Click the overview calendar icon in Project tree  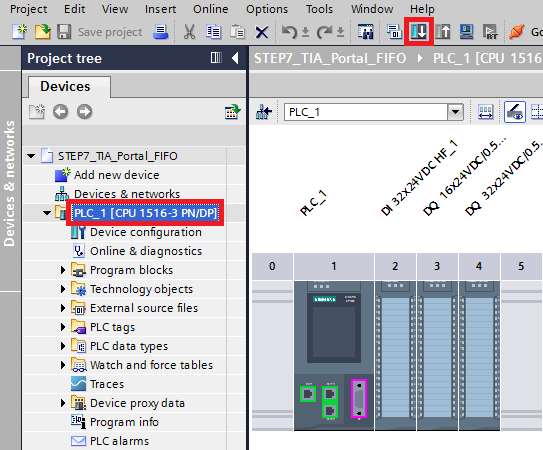232,112
